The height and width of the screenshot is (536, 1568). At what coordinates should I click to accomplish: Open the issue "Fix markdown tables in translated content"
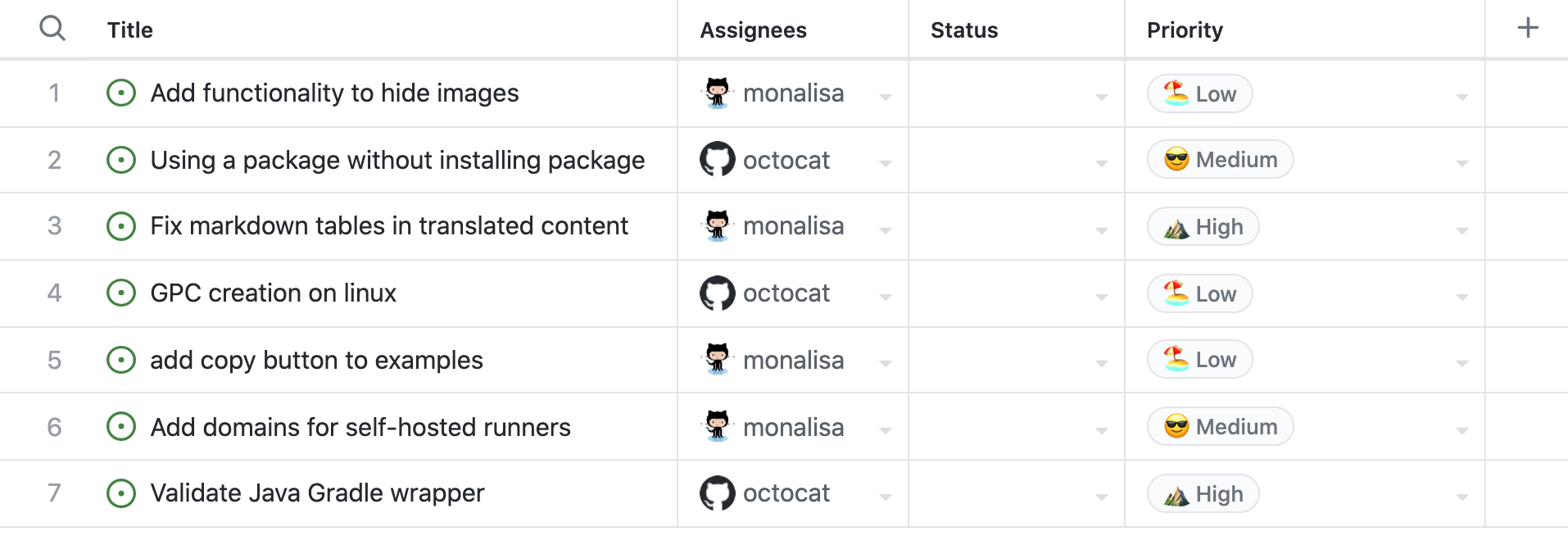(389, 226)
